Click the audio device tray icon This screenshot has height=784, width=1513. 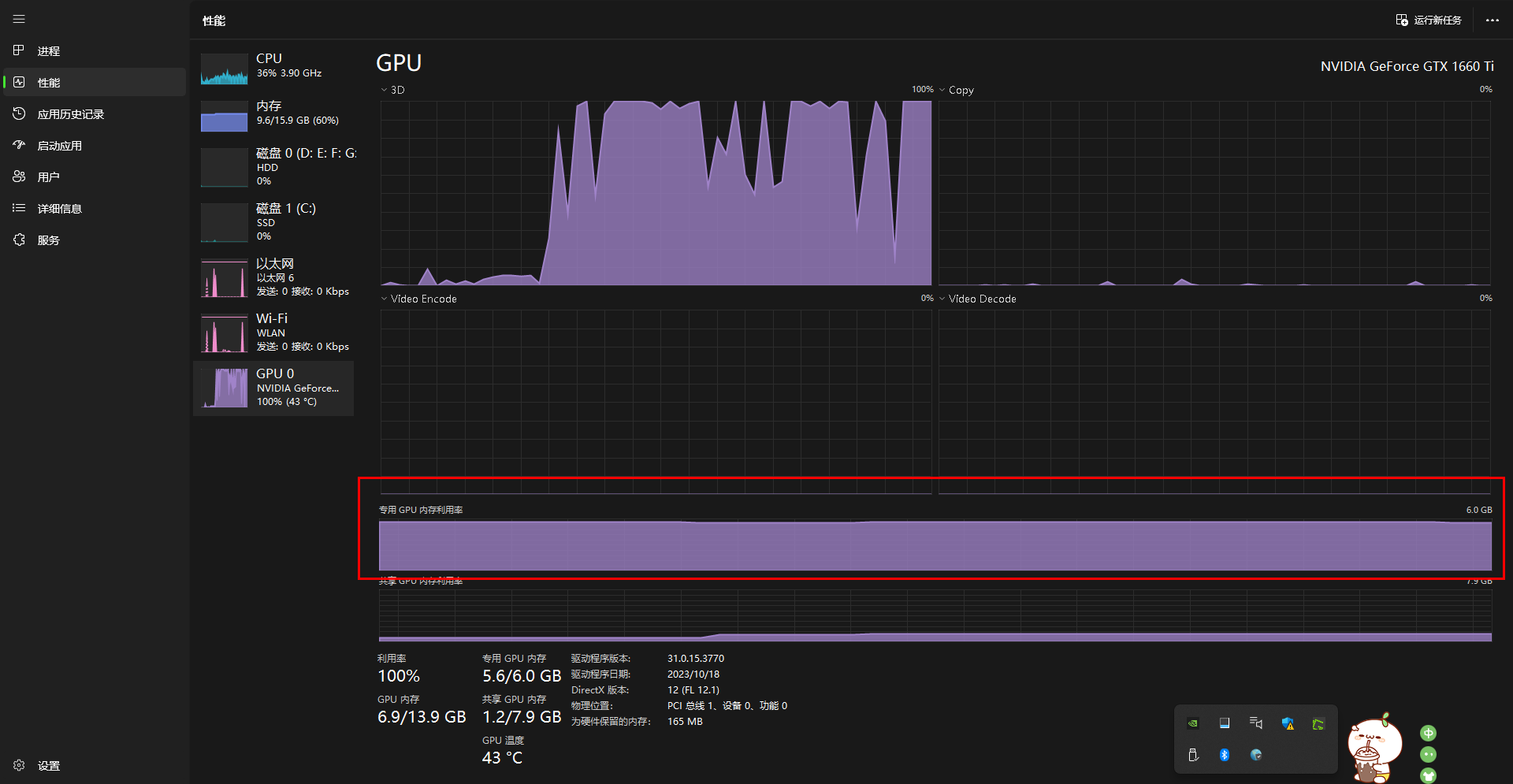(x=1256, y=723)
